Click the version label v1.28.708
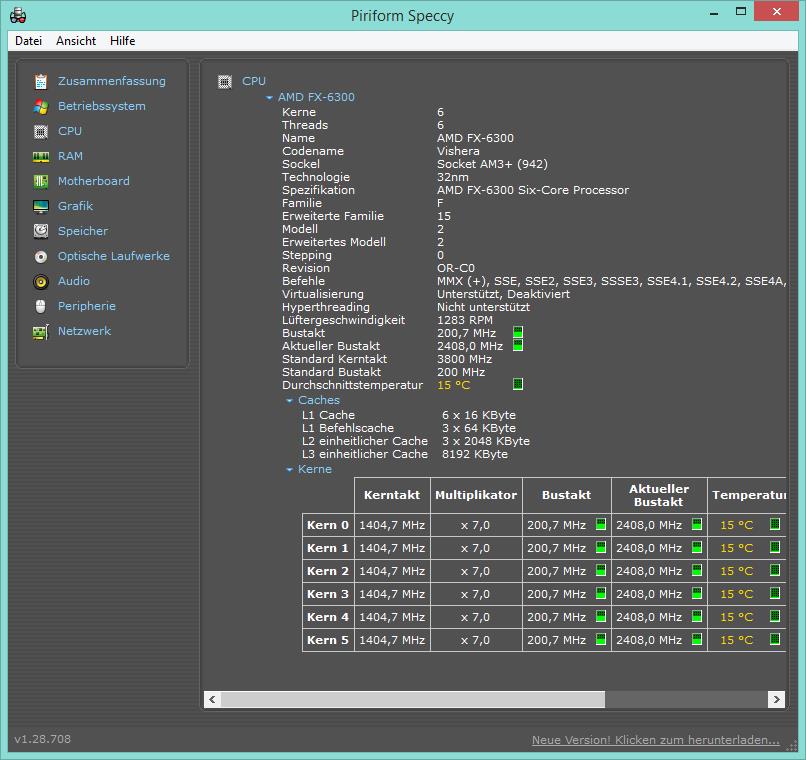806x760 pixels. (43, 739)
